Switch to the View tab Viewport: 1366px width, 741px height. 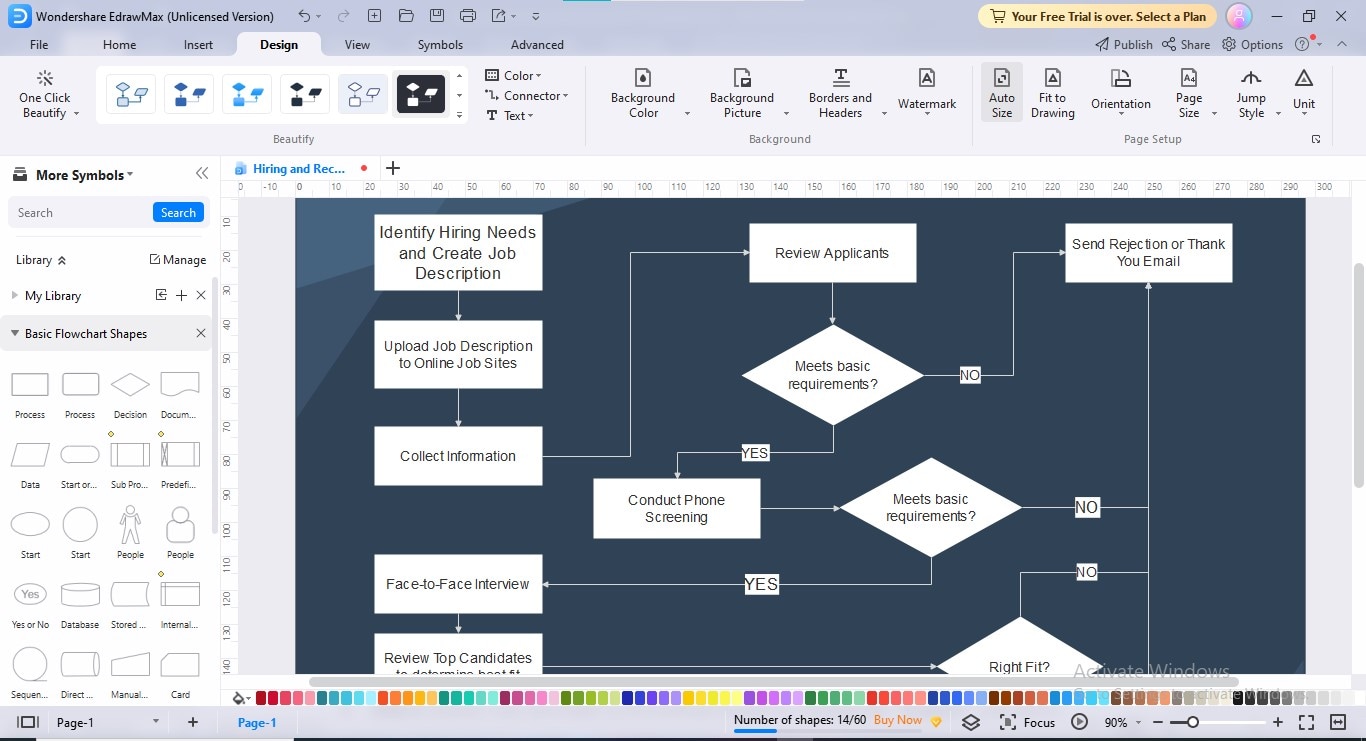(x=357, y=44)
